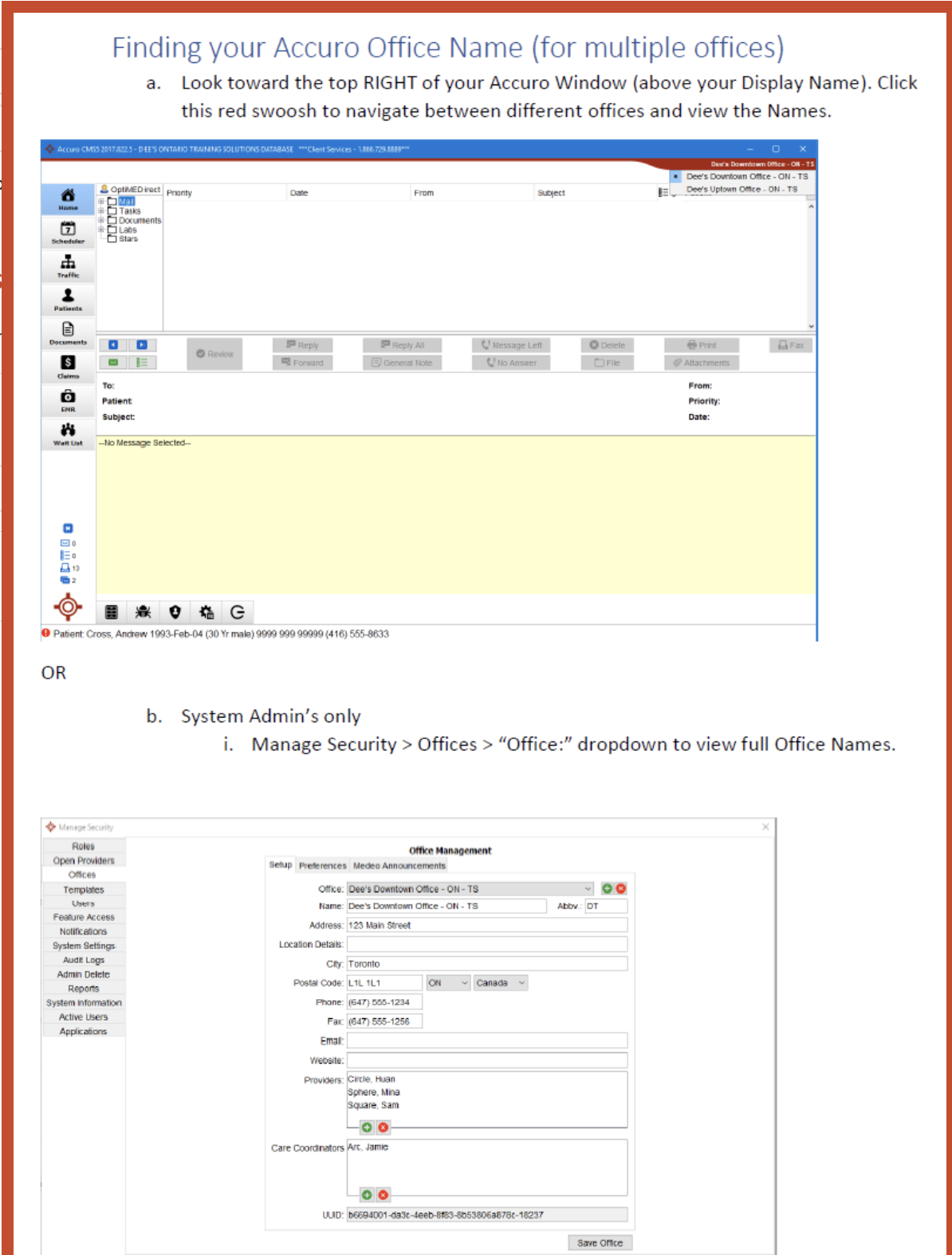Open Open Providers in Manage Security
The height and width of the screenshot is (1255, 952).
click(x=84, y=861)
